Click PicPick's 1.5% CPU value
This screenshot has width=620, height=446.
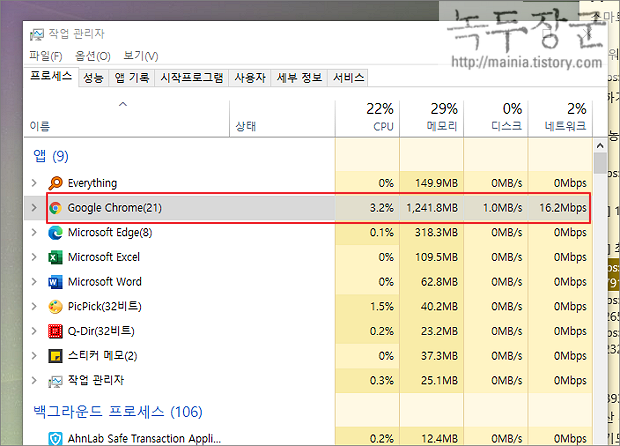pyautogui.click(x=382, y=306)
